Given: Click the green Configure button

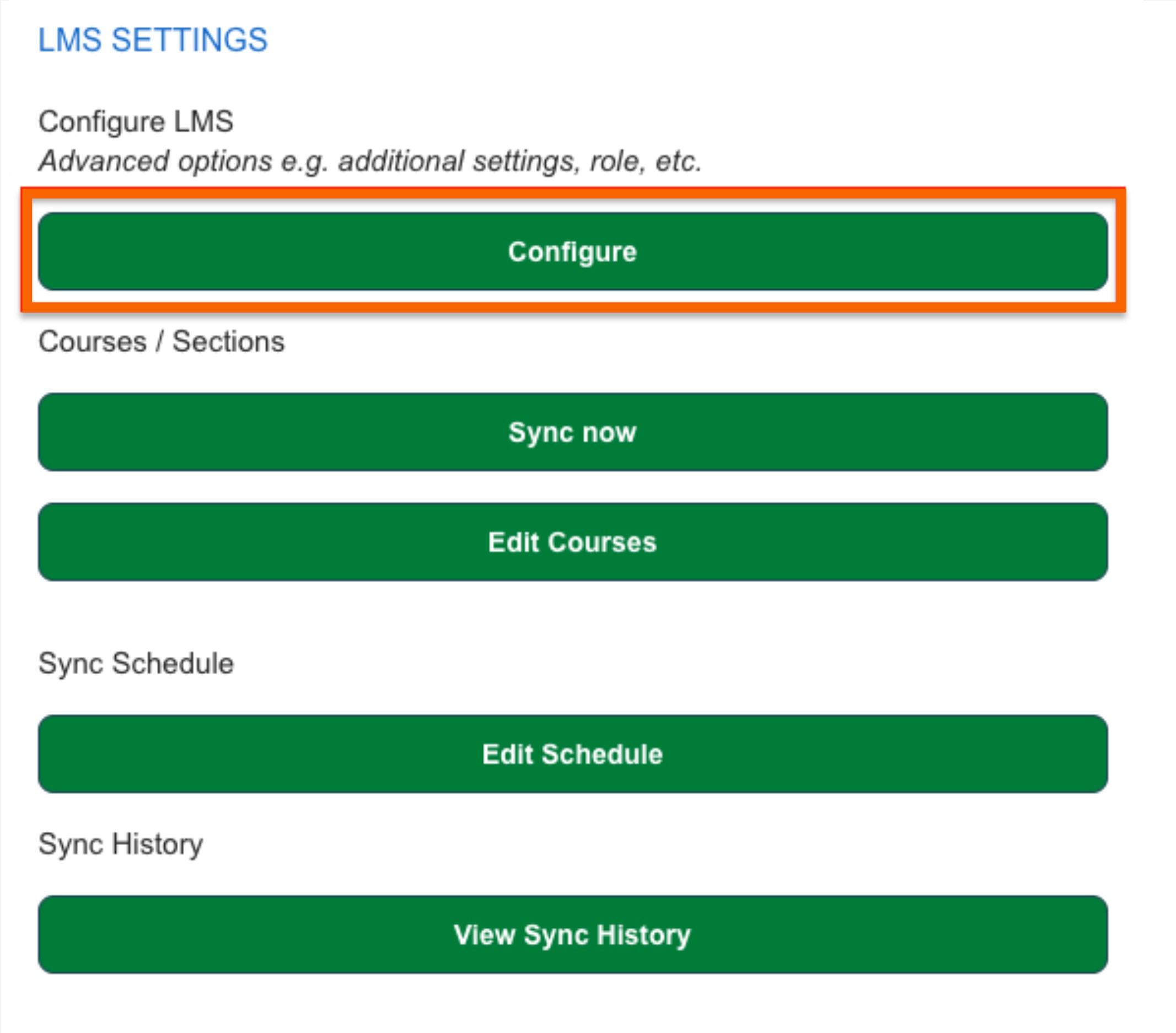Looking at the screenshot, I should pos(572,251).
